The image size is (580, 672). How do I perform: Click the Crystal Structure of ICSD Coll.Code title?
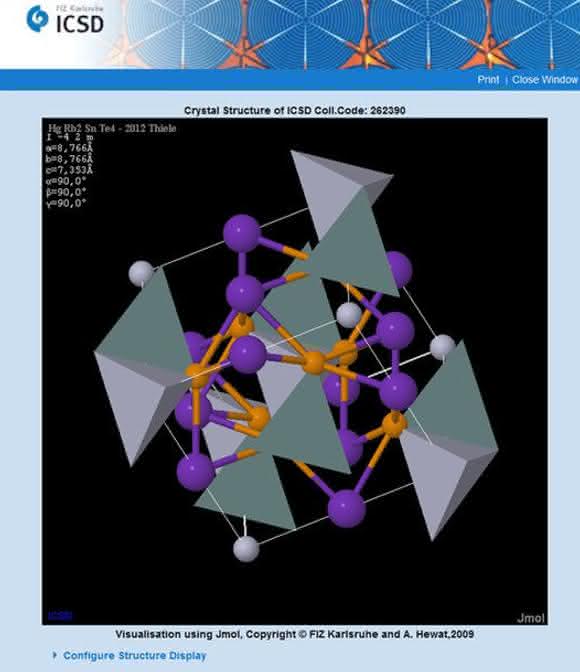[295, 111]
